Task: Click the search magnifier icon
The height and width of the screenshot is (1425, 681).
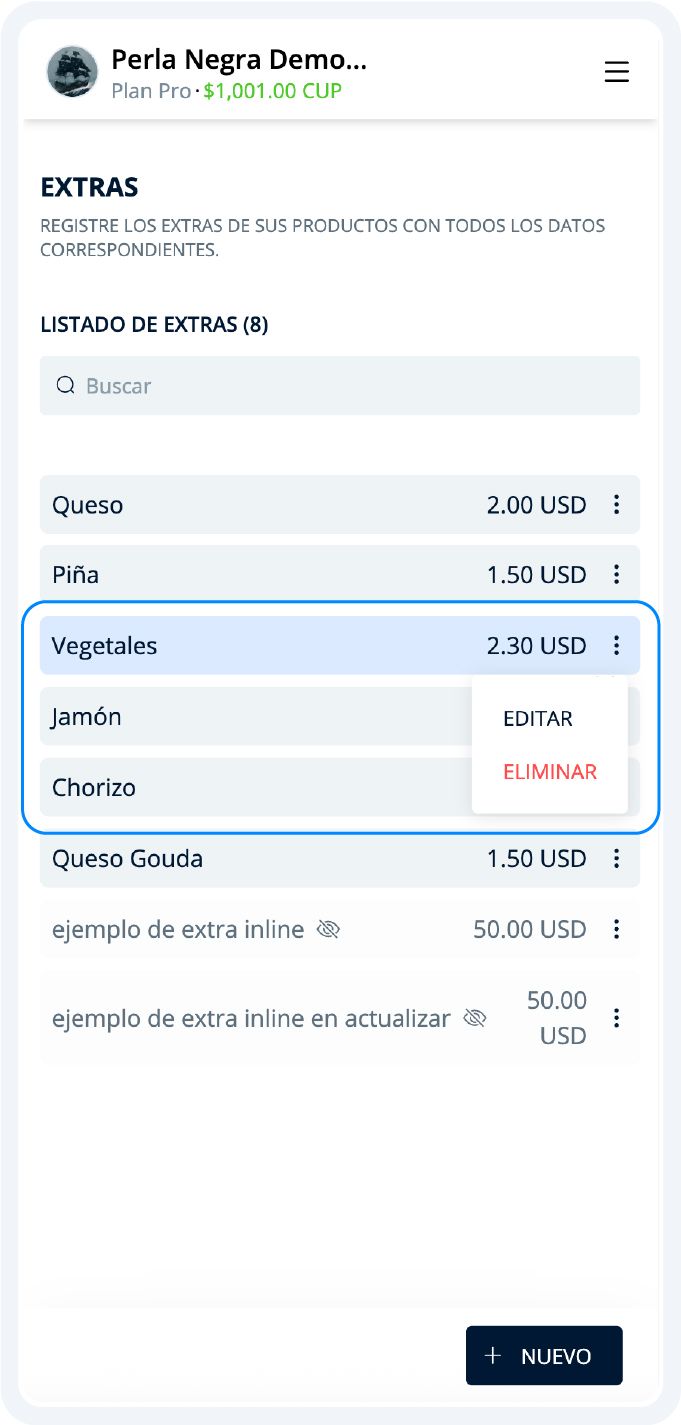Action: click(x=66, y=385)
